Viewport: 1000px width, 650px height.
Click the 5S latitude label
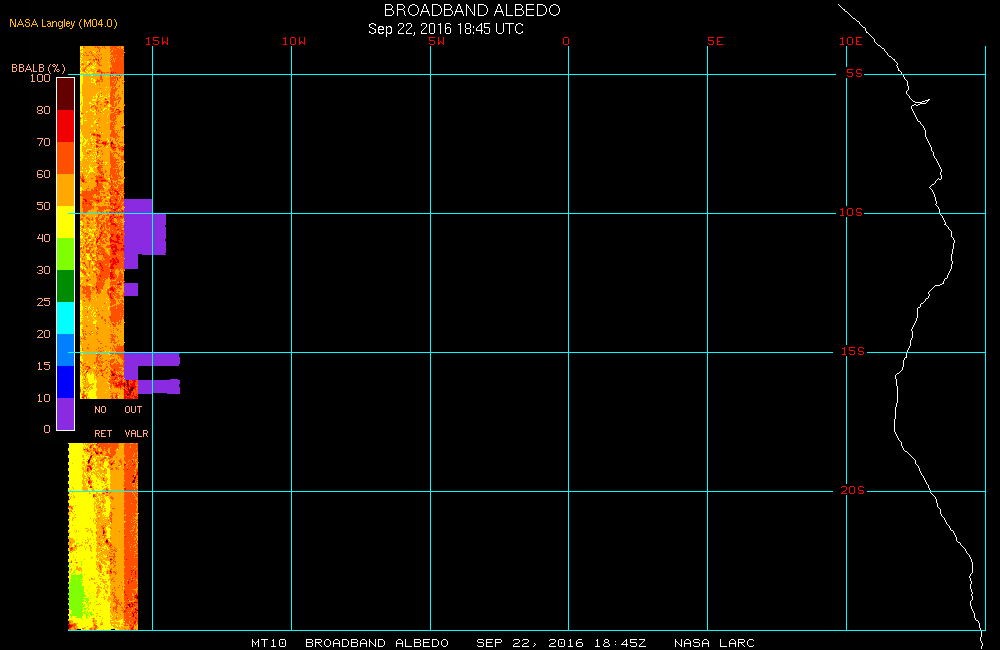[x=854, y=73]
